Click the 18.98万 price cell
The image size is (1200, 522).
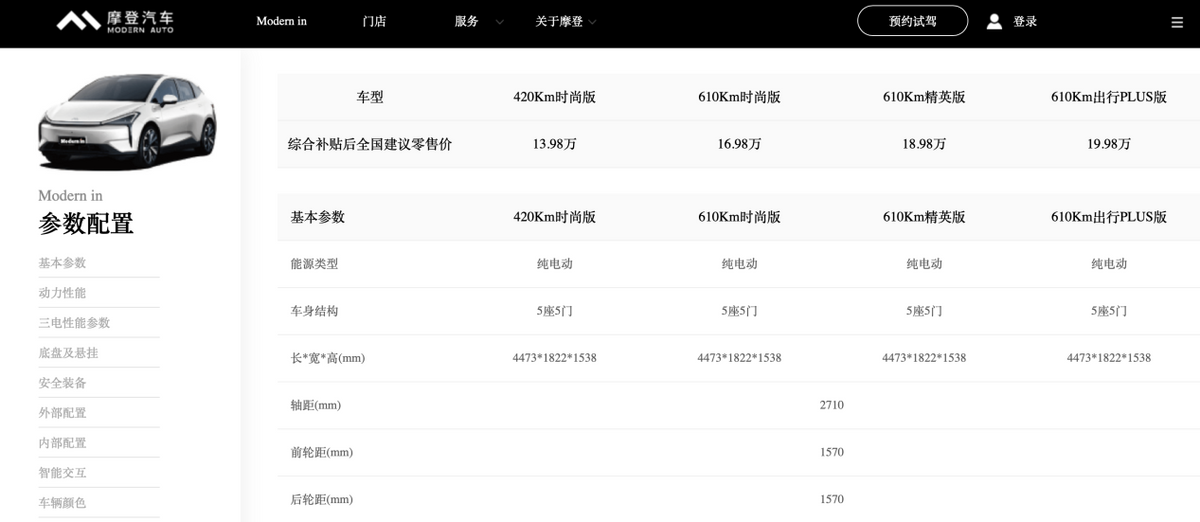pyautogui.click(x=924, y=144)
